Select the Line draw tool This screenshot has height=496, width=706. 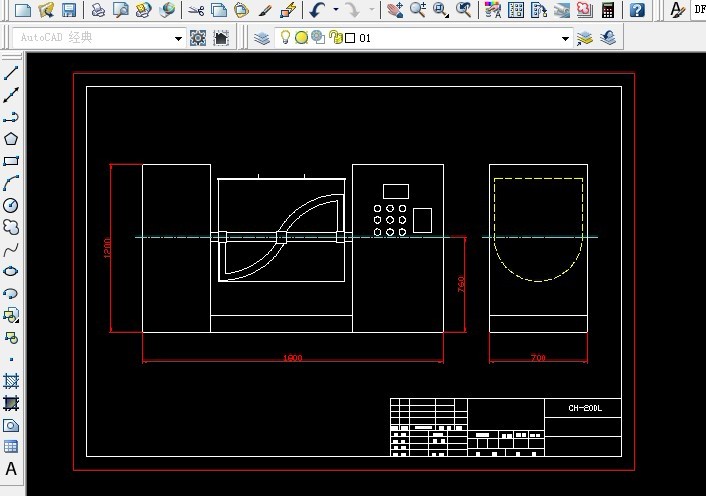click(x=11, y=73)
